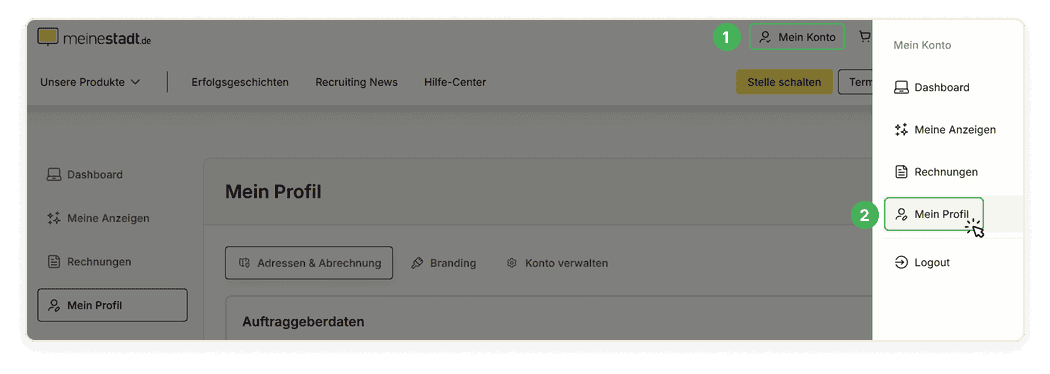Viewport: 1050px width, 374px height.
Task: Switch to the Adressen & Abrechnung tab
Action: point(309,263)
